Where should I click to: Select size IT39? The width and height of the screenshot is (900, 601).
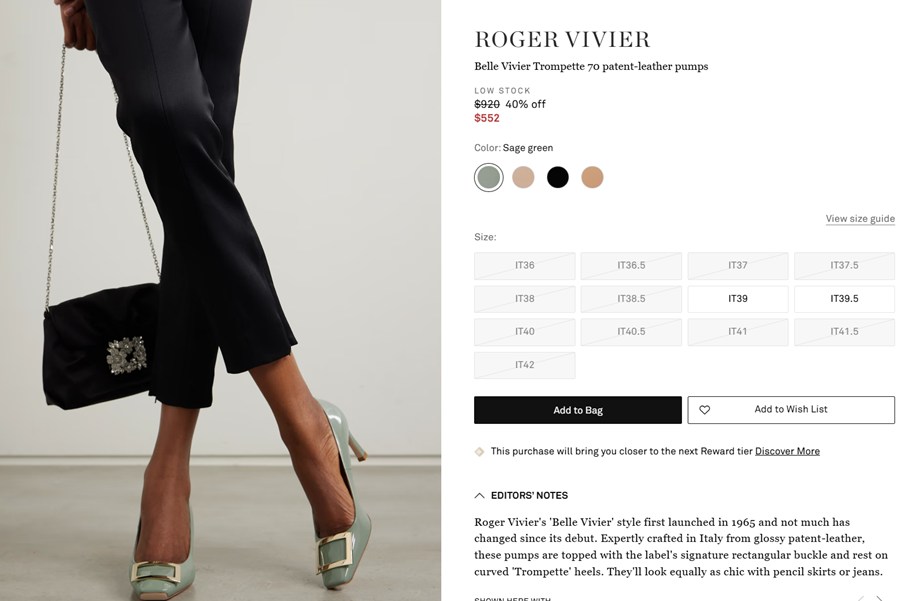click(738, 298)
